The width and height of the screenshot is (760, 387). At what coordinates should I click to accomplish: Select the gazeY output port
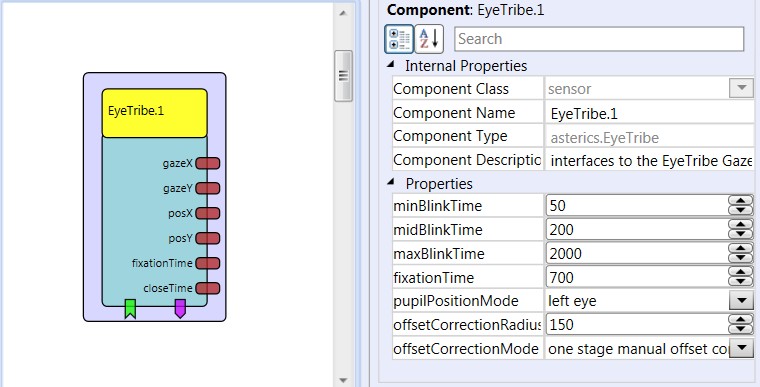tap(208, 188)
